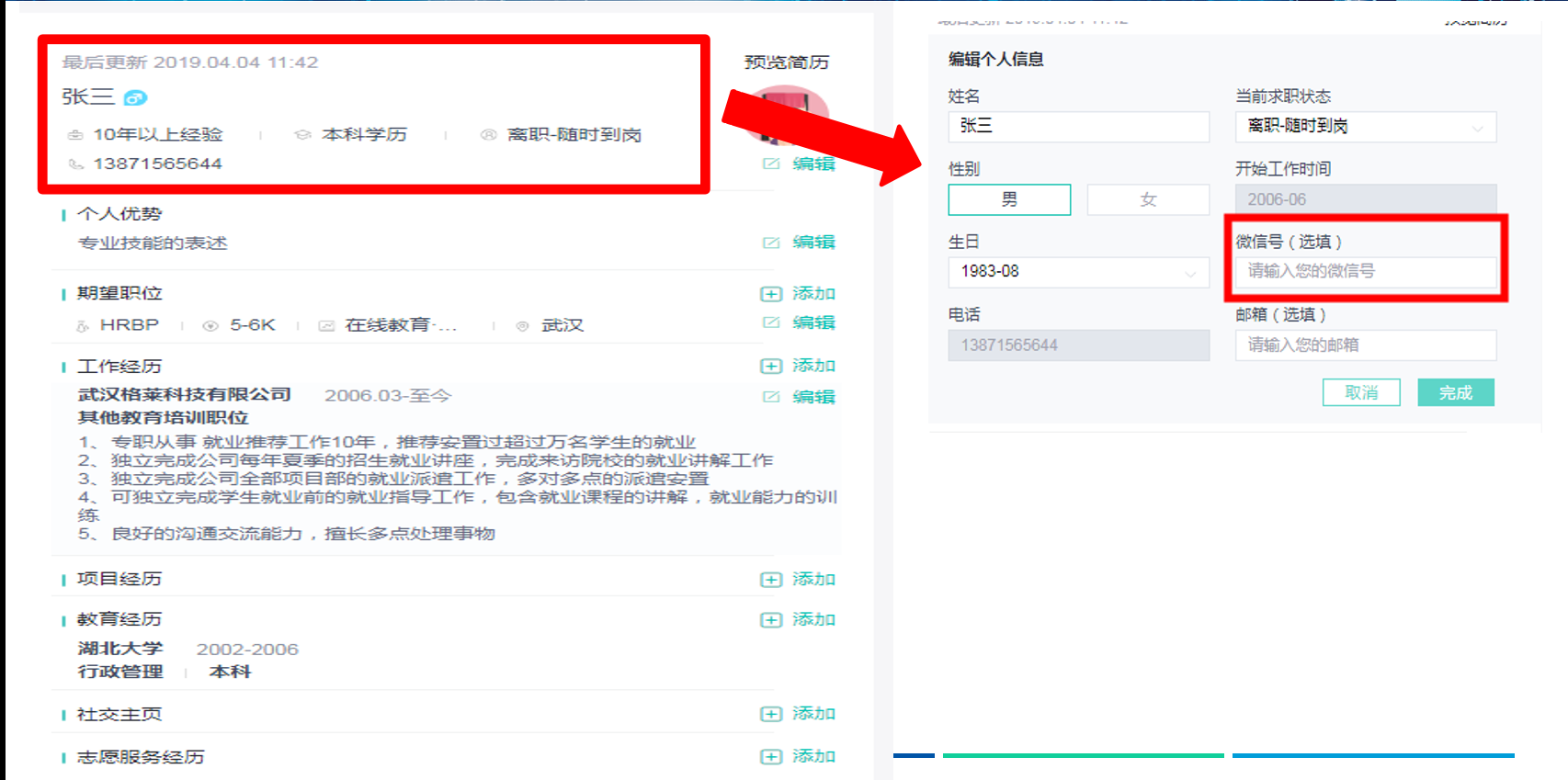Image resolution: width=1568 pixels, height=780 pixels.
Task: Click the 微信号 input field
Action: [x=1365, y=272]
